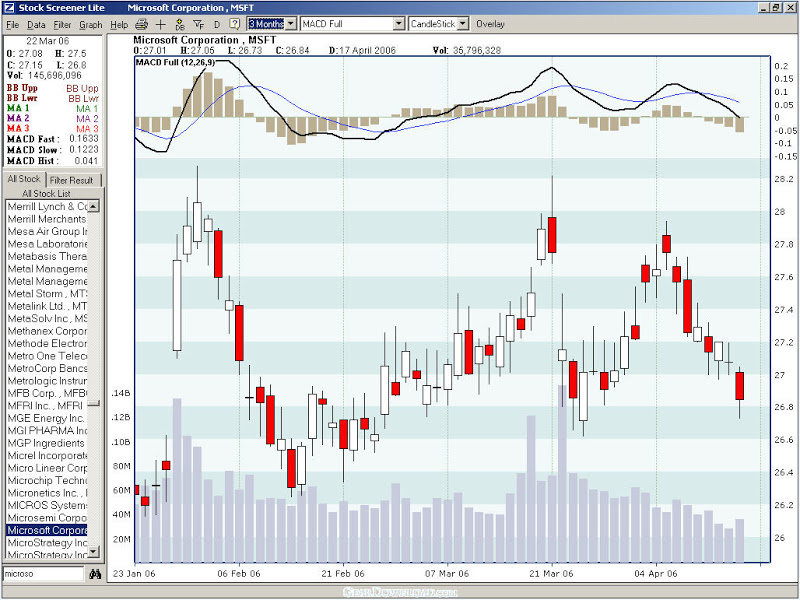The image size is (800, 600).
Task: Open the MACD Full indicator dropdown
Action: [x=399, y=24]
